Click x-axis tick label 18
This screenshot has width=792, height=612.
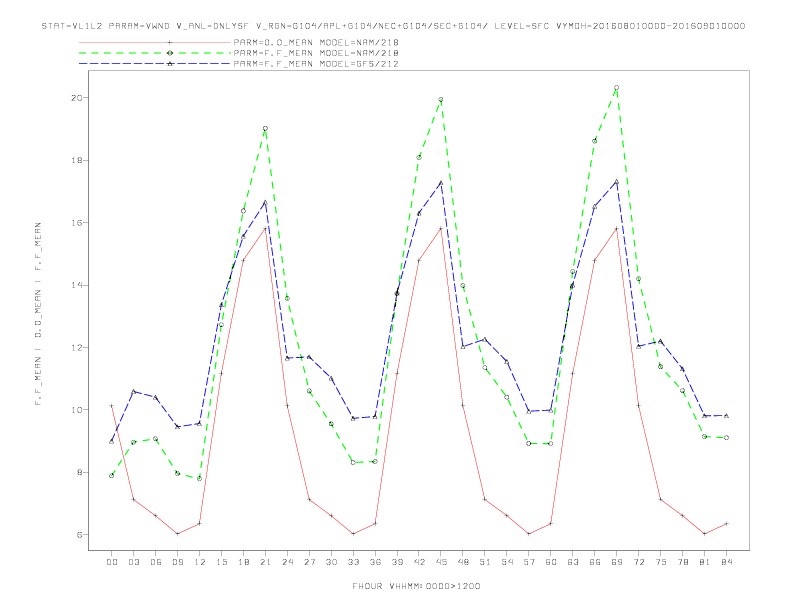pos(243,562)
